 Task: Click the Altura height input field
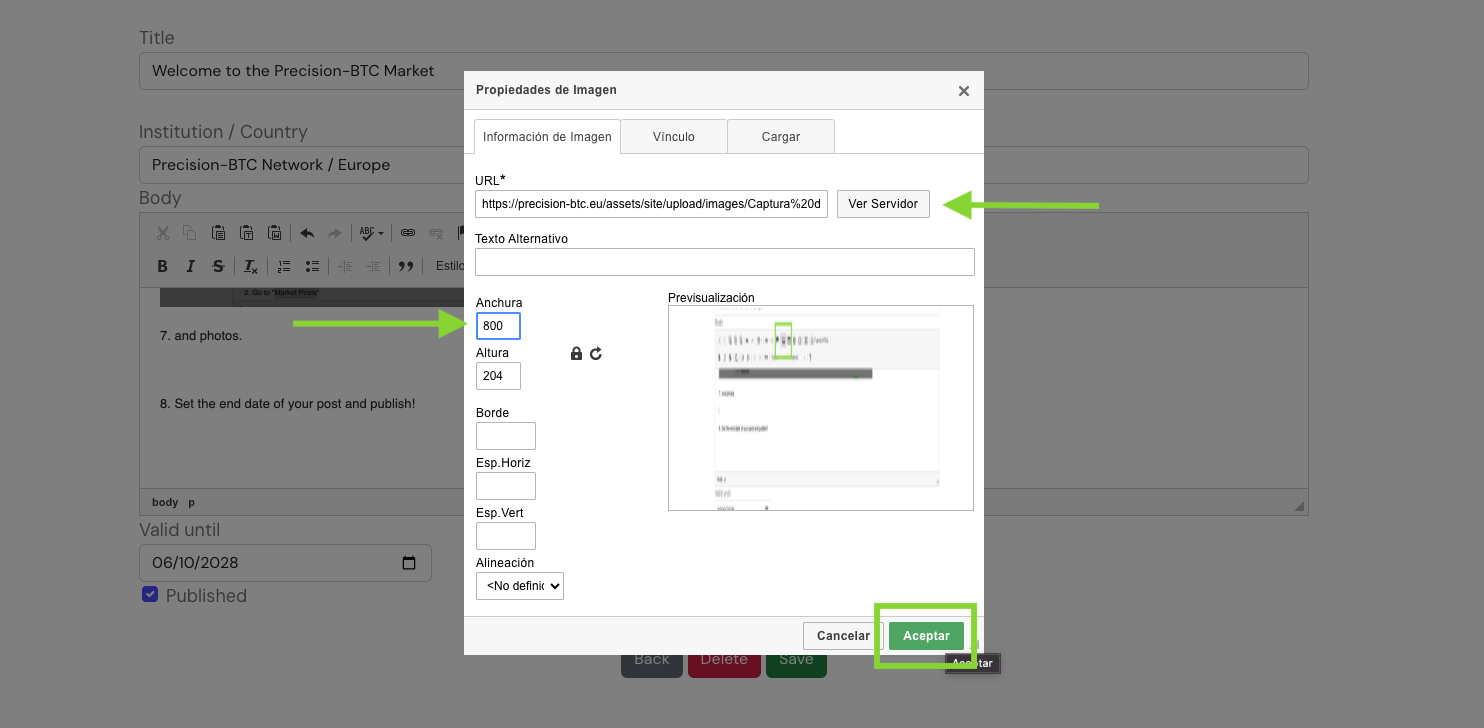click(x=498, y=376)
